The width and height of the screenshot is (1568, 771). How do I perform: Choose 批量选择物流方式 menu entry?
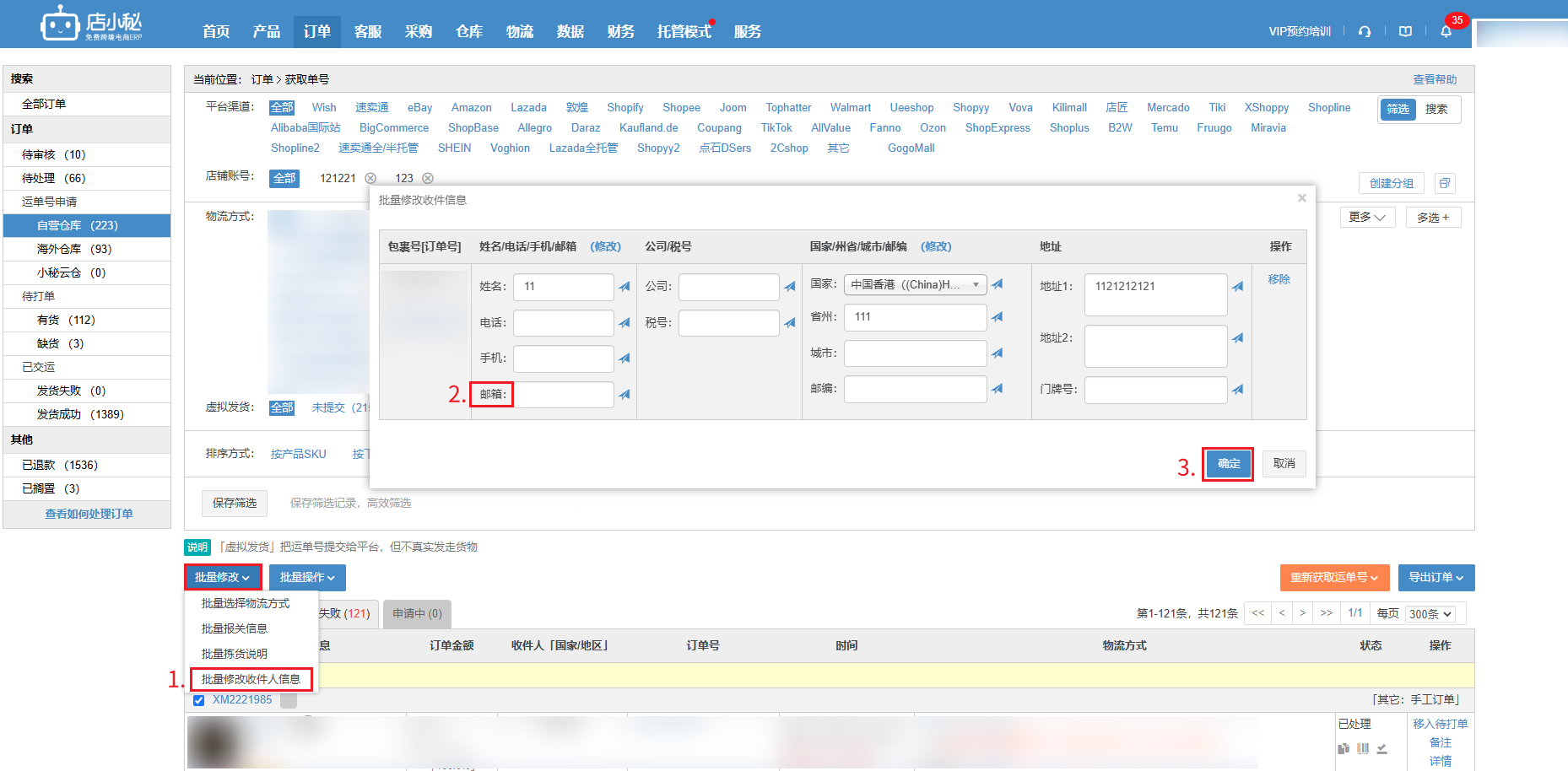click(x=246, y=603)
